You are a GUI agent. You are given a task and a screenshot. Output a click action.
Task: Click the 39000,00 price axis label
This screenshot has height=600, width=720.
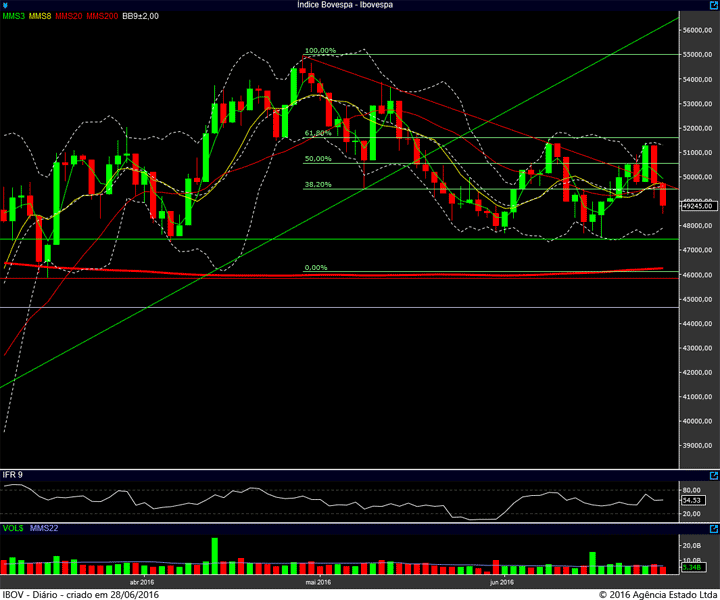click(698, 446)
